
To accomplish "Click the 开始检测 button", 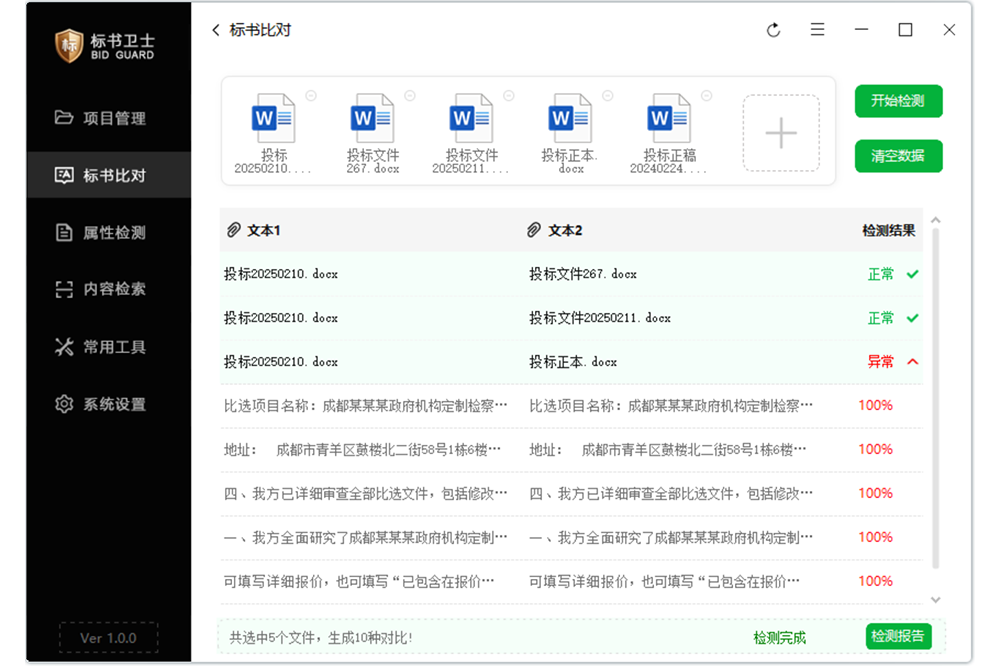I will [898, 101].
